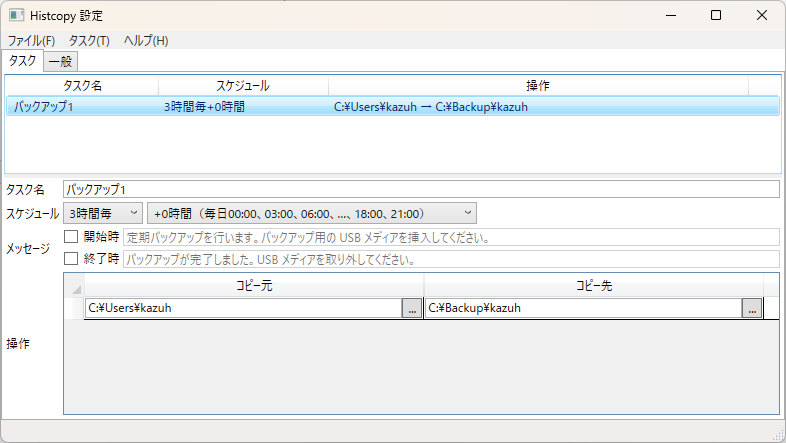The image size is (786, 443).
Task: Click the スケジュール column header
Action: tap(243, 86)
